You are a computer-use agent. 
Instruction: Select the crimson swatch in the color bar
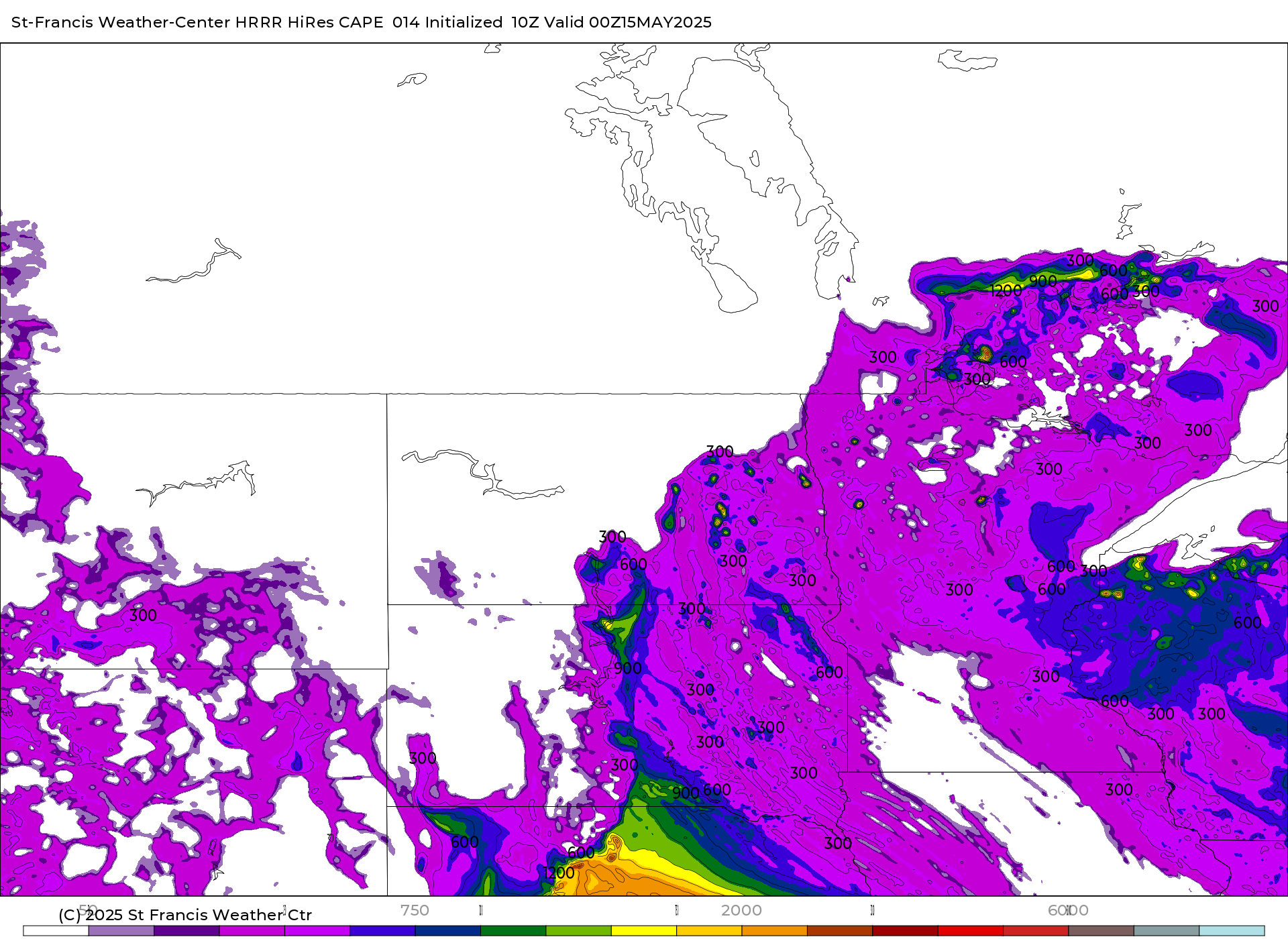click(x=1036, y=931)
